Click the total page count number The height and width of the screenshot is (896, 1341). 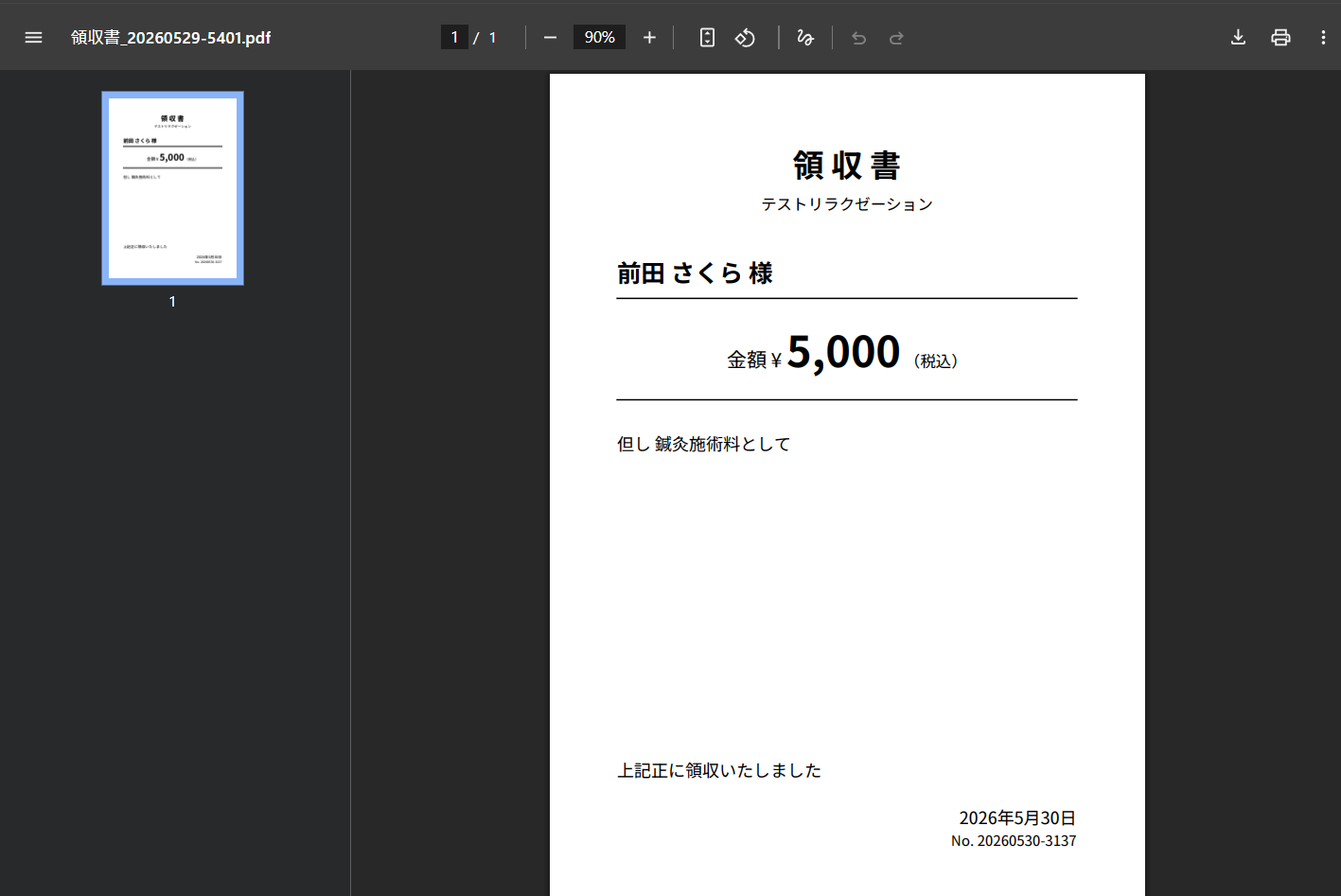tap(492, 38)
